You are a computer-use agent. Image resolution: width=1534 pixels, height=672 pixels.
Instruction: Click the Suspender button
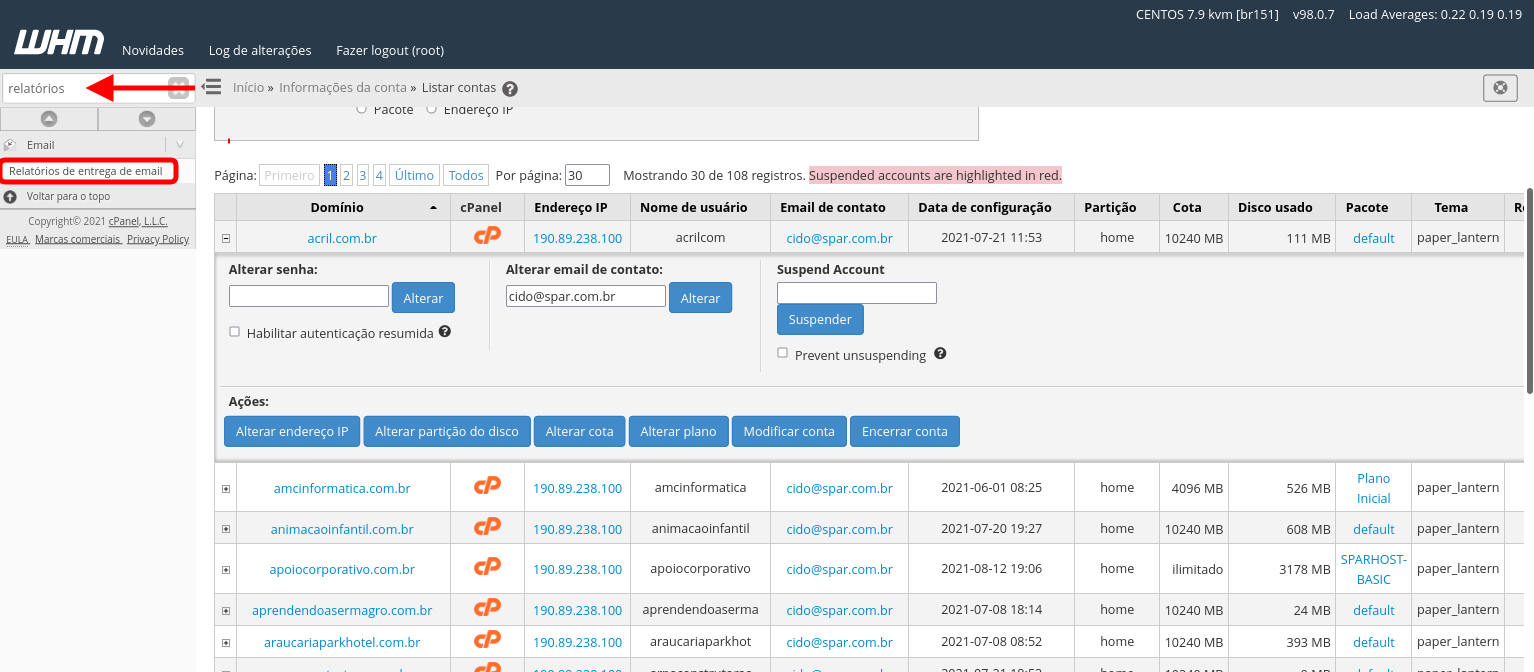(820, 319)
